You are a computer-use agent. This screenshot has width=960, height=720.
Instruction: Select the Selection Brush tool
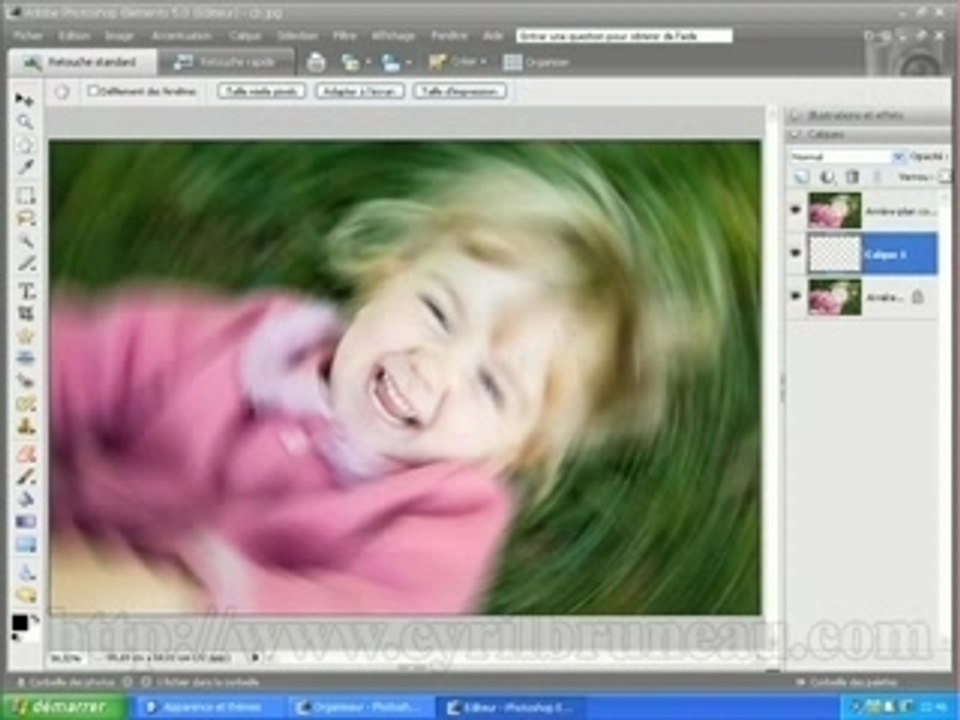click(x=25, y=263)
